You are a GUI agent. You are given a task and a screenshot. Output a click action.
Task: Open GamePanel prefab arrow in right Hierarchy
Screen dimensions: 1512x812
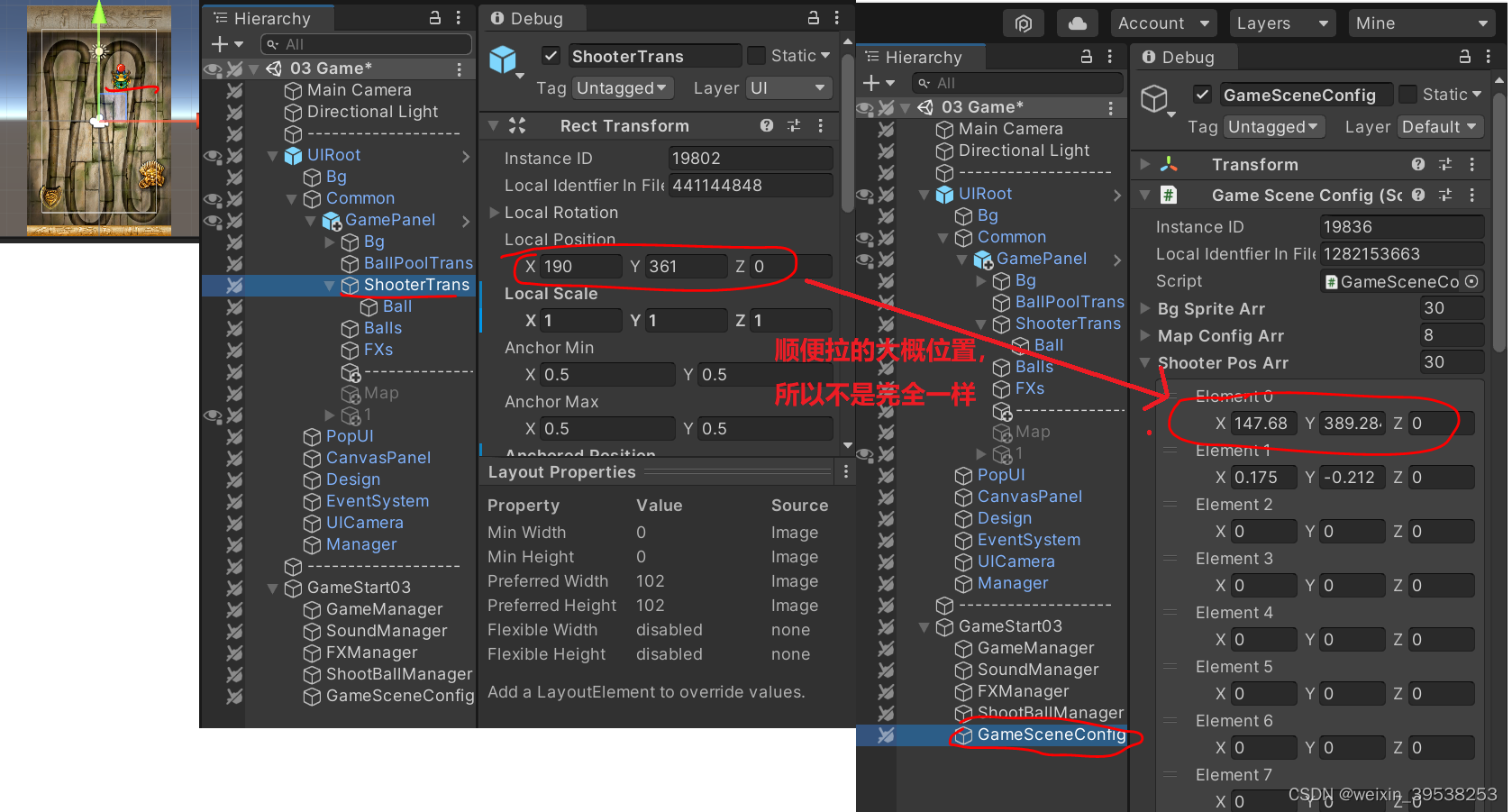coord(1116,260)
